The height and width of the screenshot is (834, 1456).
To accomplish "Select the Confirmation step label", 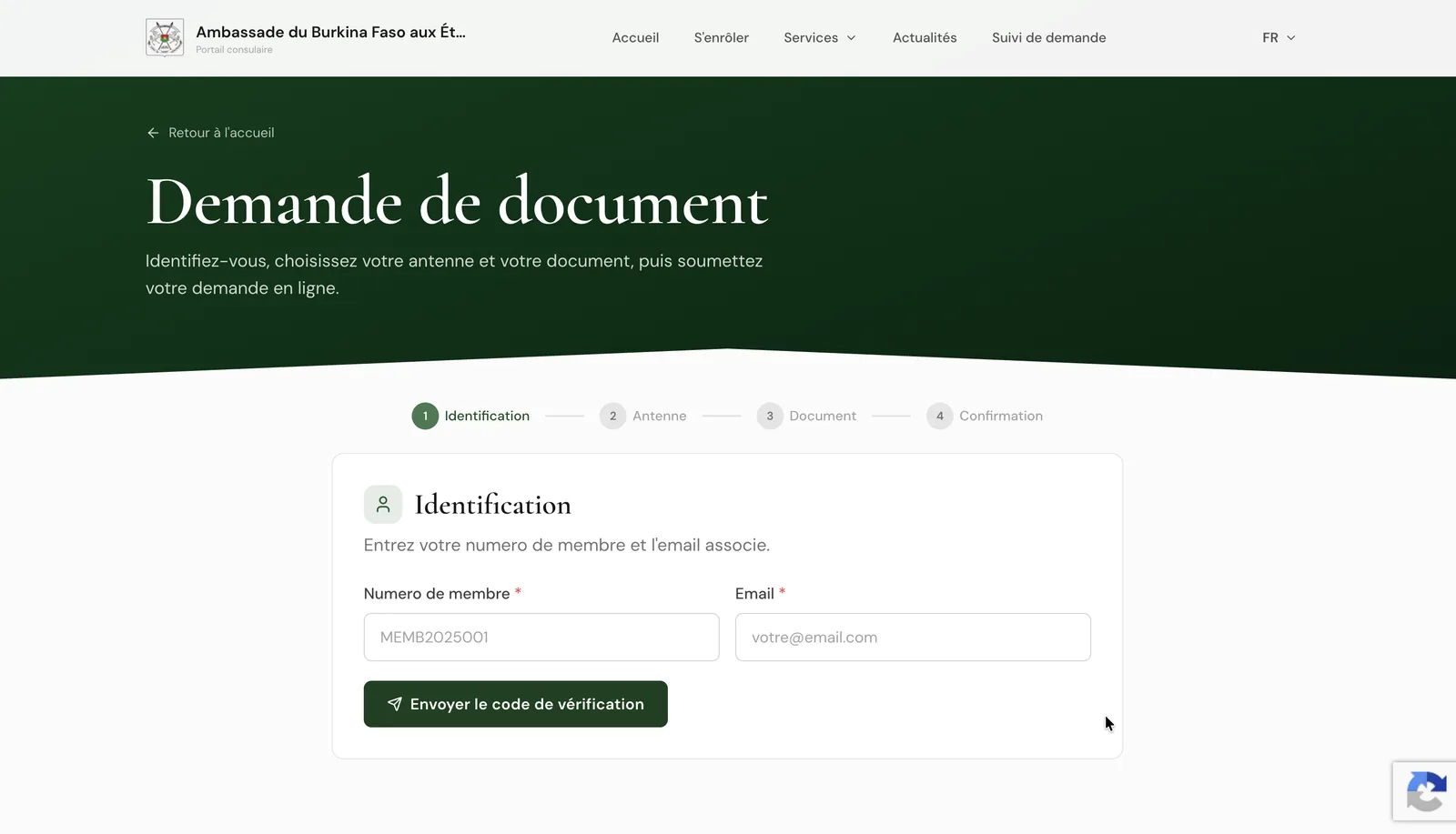I will point(1001,416).
